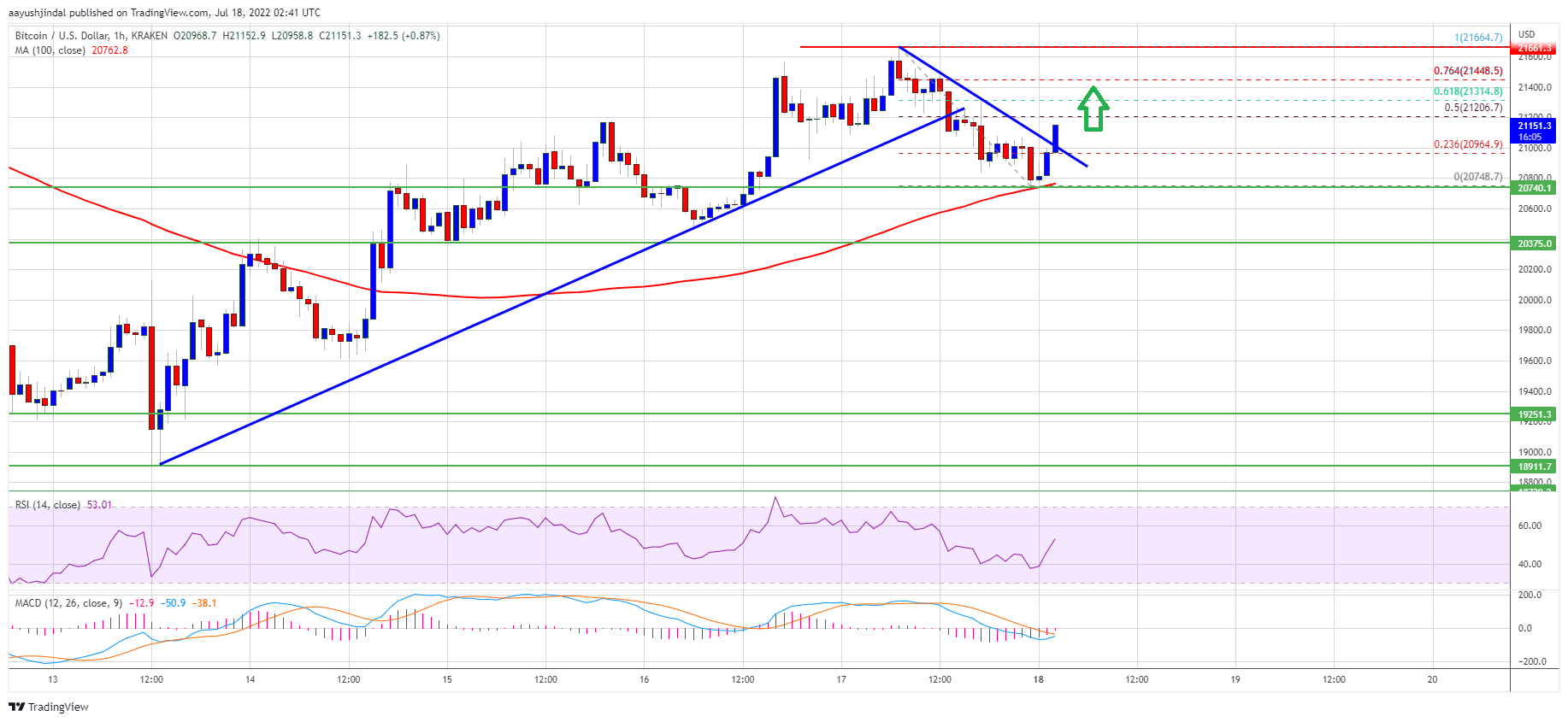Click the Fibonacci label 0.5(21206.7)

coord(1473,108)
